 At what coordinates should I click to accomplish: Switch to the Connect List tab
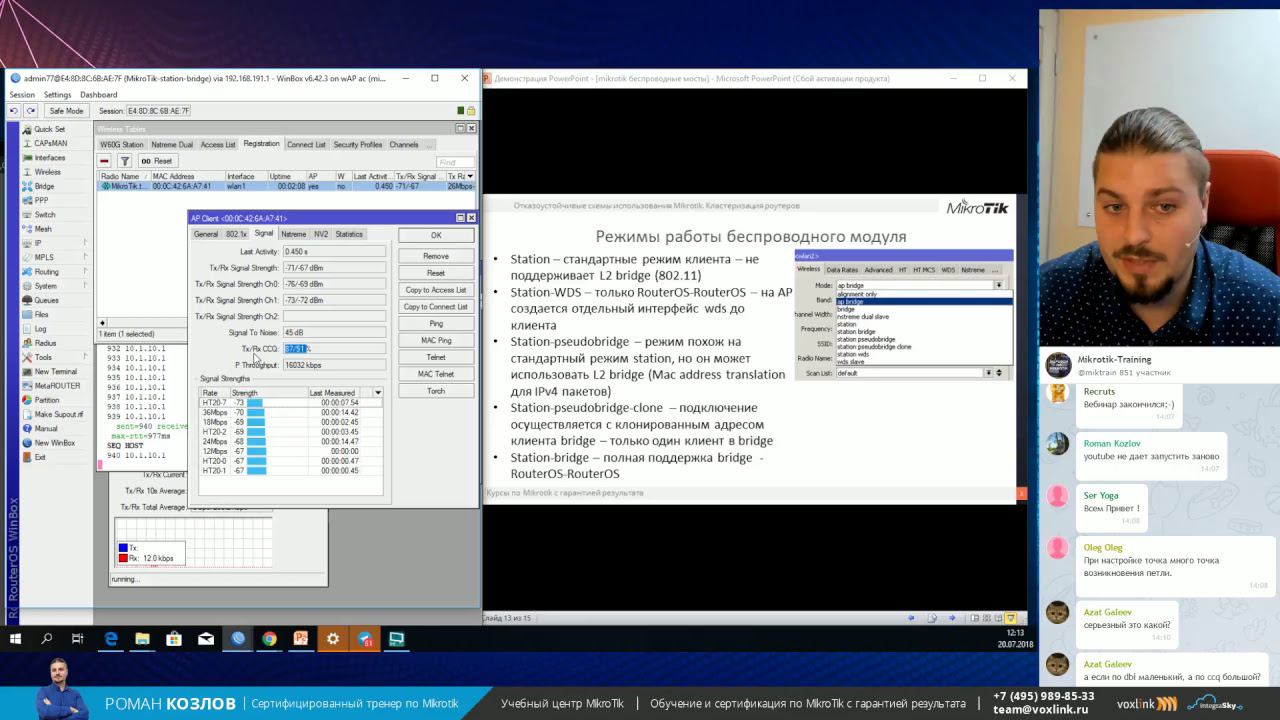pyautogui.click(x=306, y=145)
